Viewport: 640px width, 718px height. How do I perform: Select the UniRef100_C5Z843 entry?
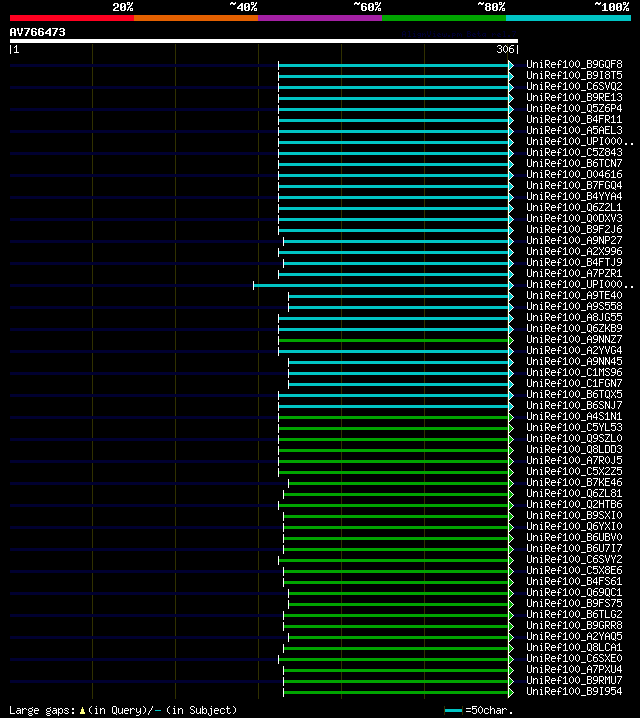click(x=574, y=152)
